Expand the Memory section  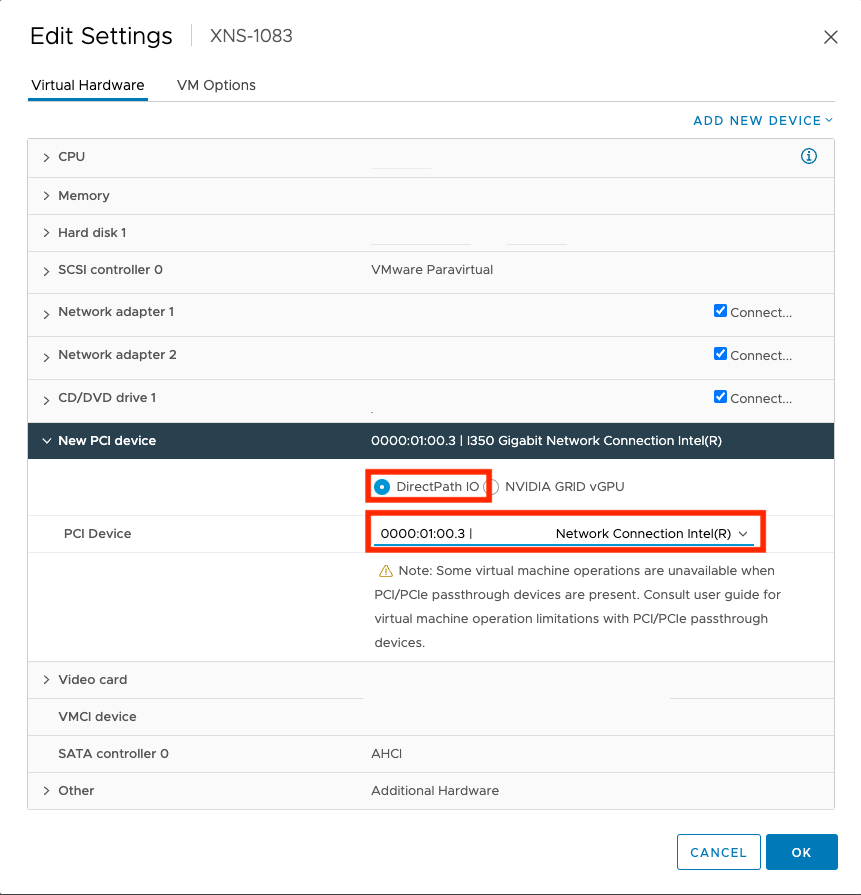coord(47,195)
